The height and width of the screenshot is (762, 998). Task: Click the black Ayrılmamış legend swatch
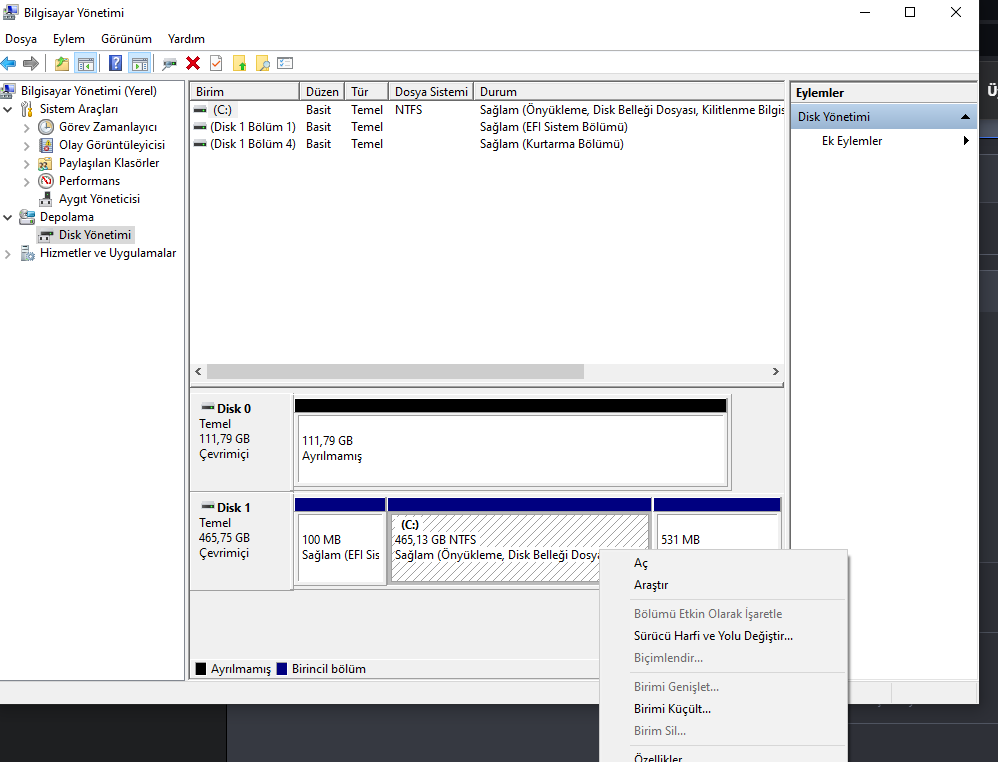[201, 669]
